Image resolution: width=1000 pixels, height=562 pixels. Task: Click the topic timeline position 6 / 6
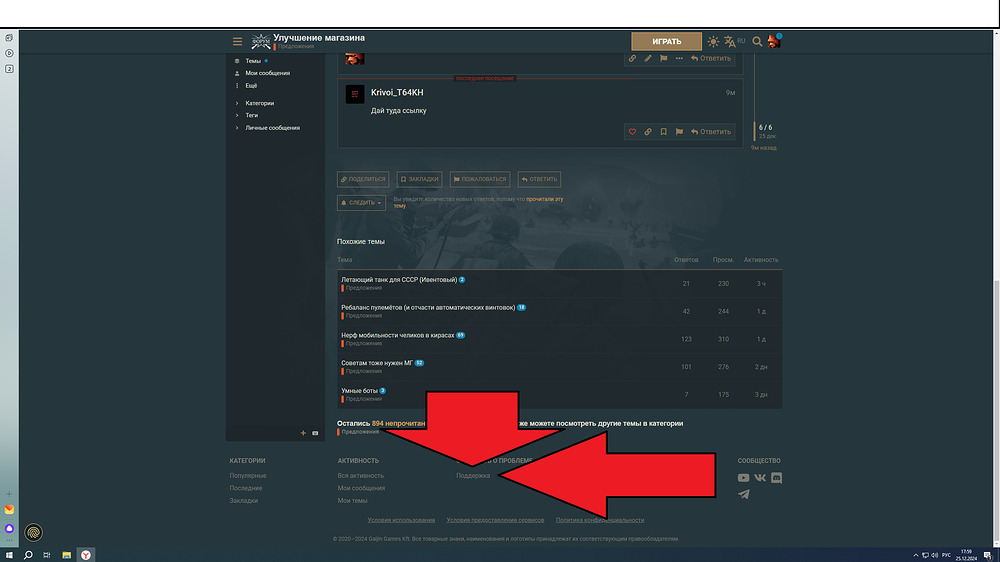tap(765, 127)
